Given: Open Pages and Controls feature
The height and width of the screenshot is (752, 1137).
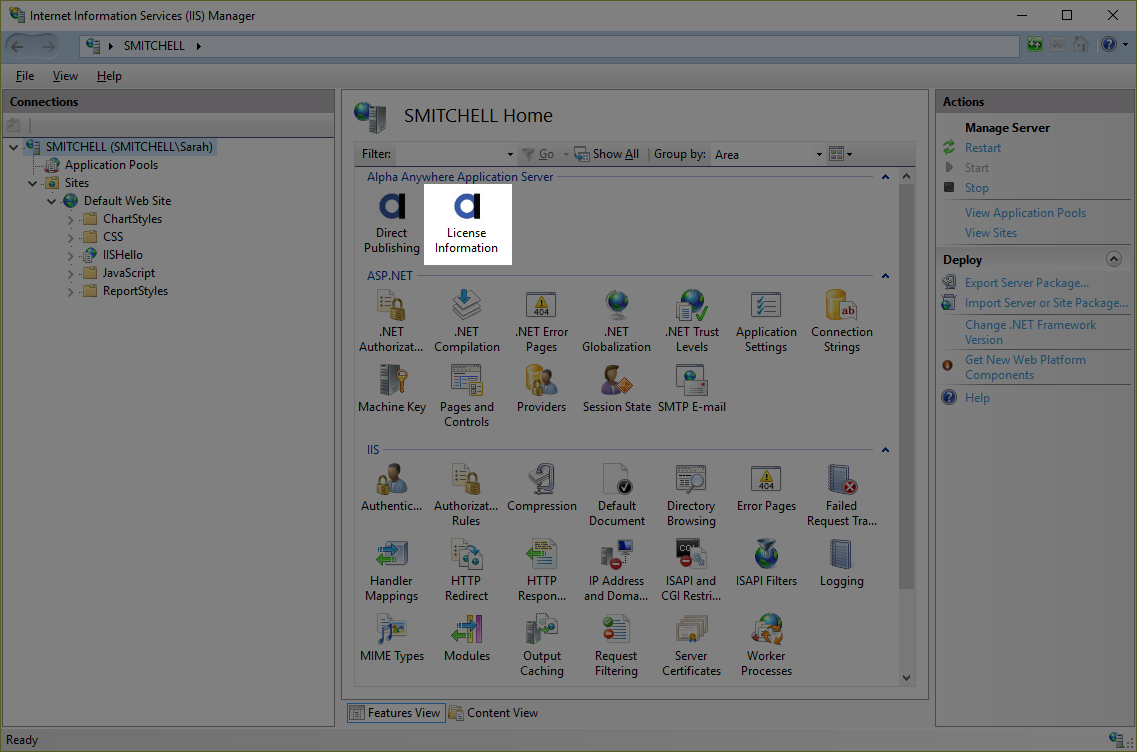Looking at the screenshot, I should pos(467,397).
